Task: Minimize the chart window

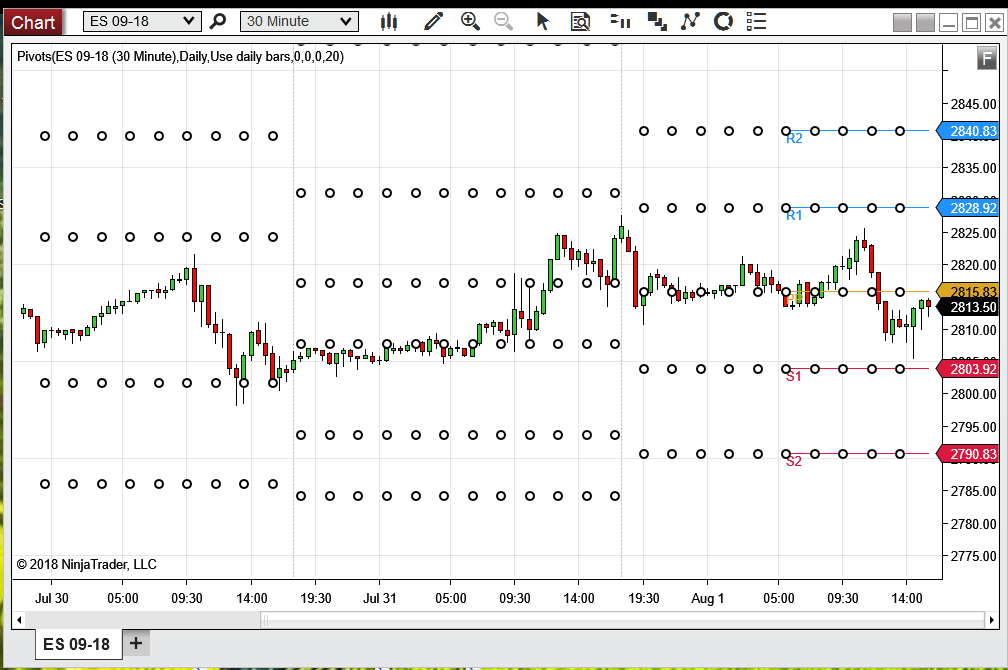Action: tap(948, 23)
